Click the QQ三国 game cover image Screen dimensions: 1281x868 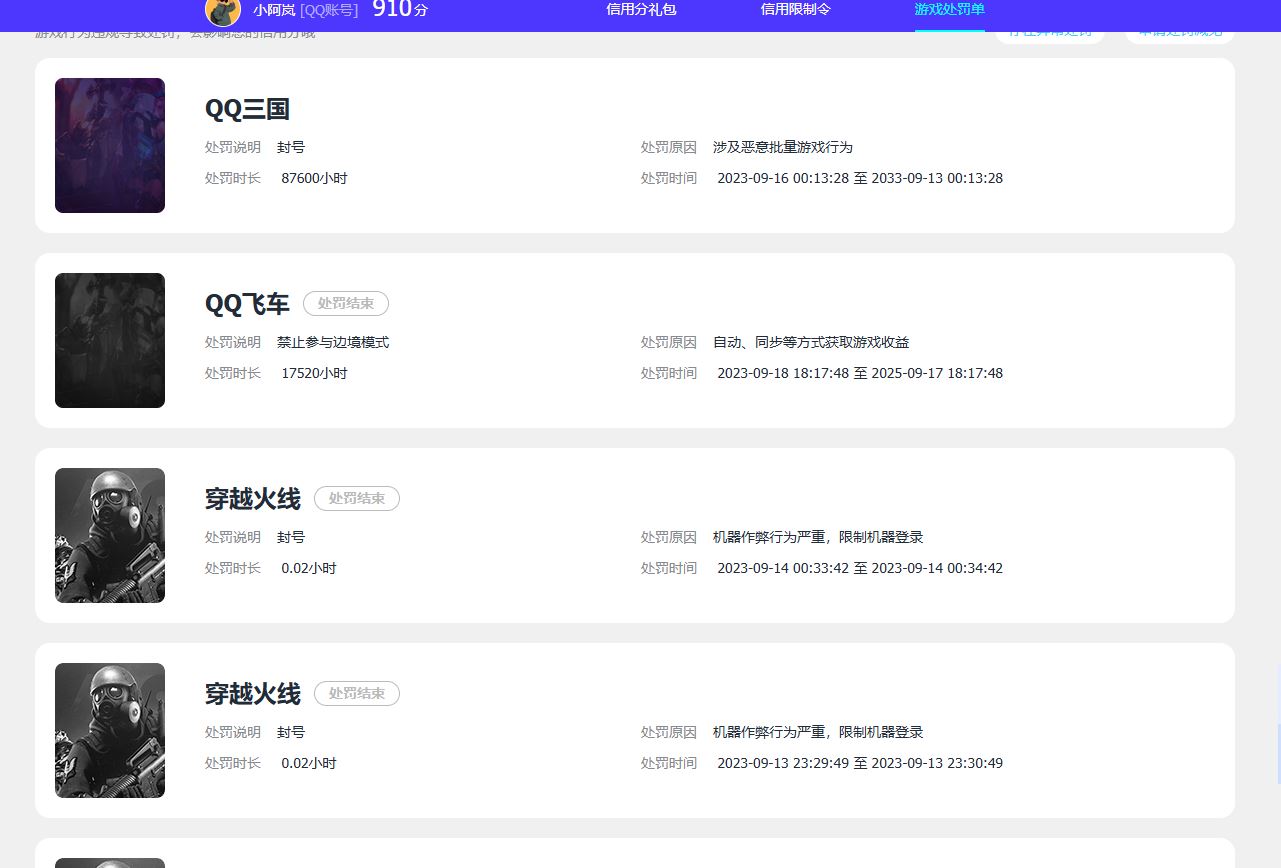pyautogui.click(x=110, y=146)
